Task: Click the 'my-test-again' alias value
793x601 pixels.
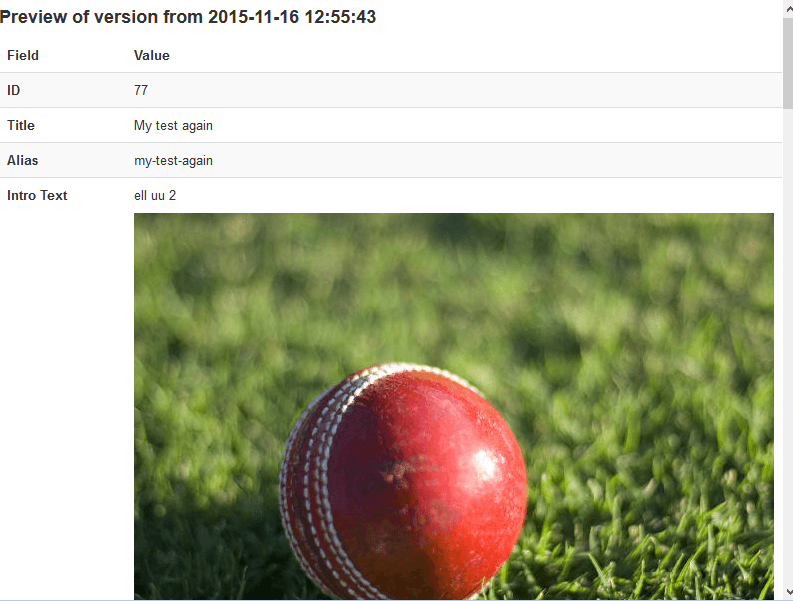Action: [x=173, y=161]
